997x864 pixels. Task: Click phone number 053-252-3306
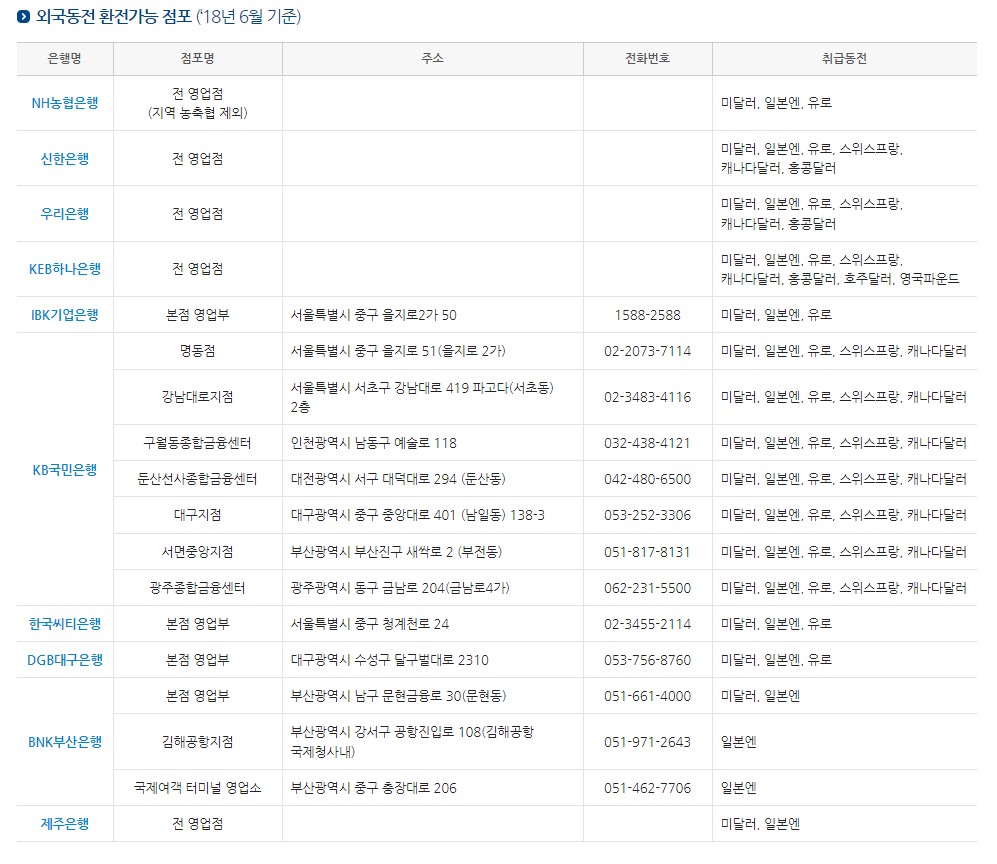point(647,515)
